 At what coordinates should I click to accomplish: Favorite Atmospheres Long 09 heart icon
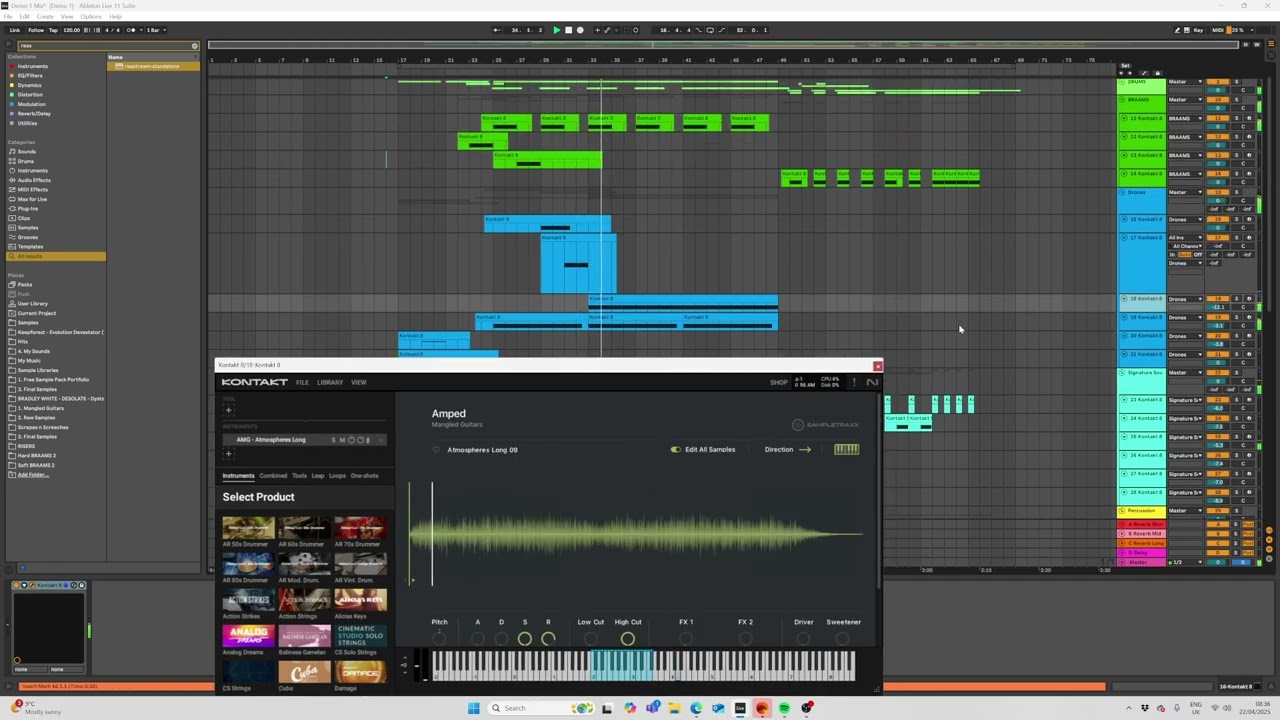tap(437, 450)
